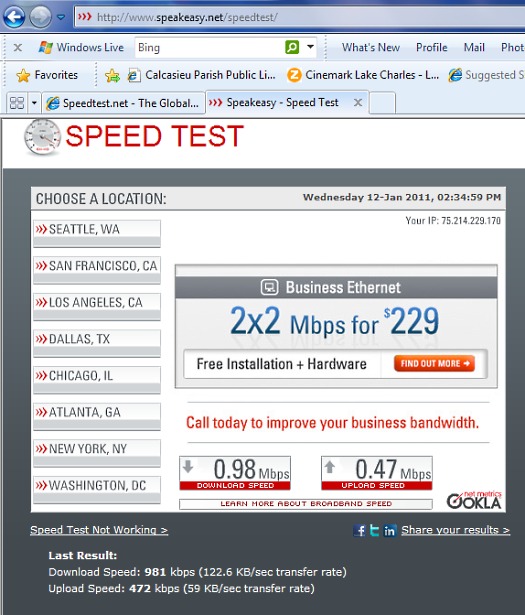Click inside the Bing search field

[x=209, y=47]
